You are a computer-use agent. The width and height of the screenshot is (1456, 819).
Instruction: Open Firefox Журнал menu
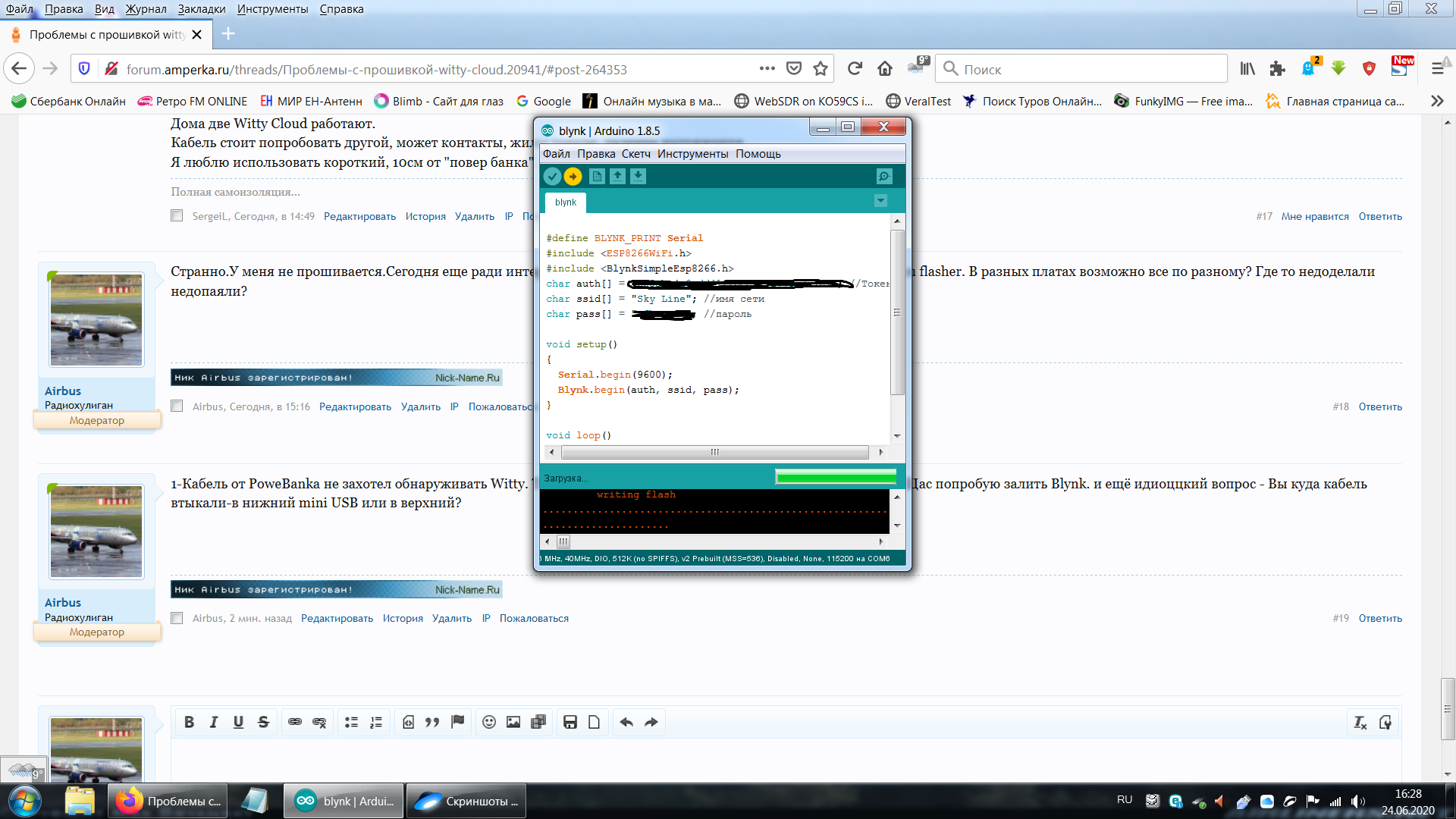coord(146,9)
